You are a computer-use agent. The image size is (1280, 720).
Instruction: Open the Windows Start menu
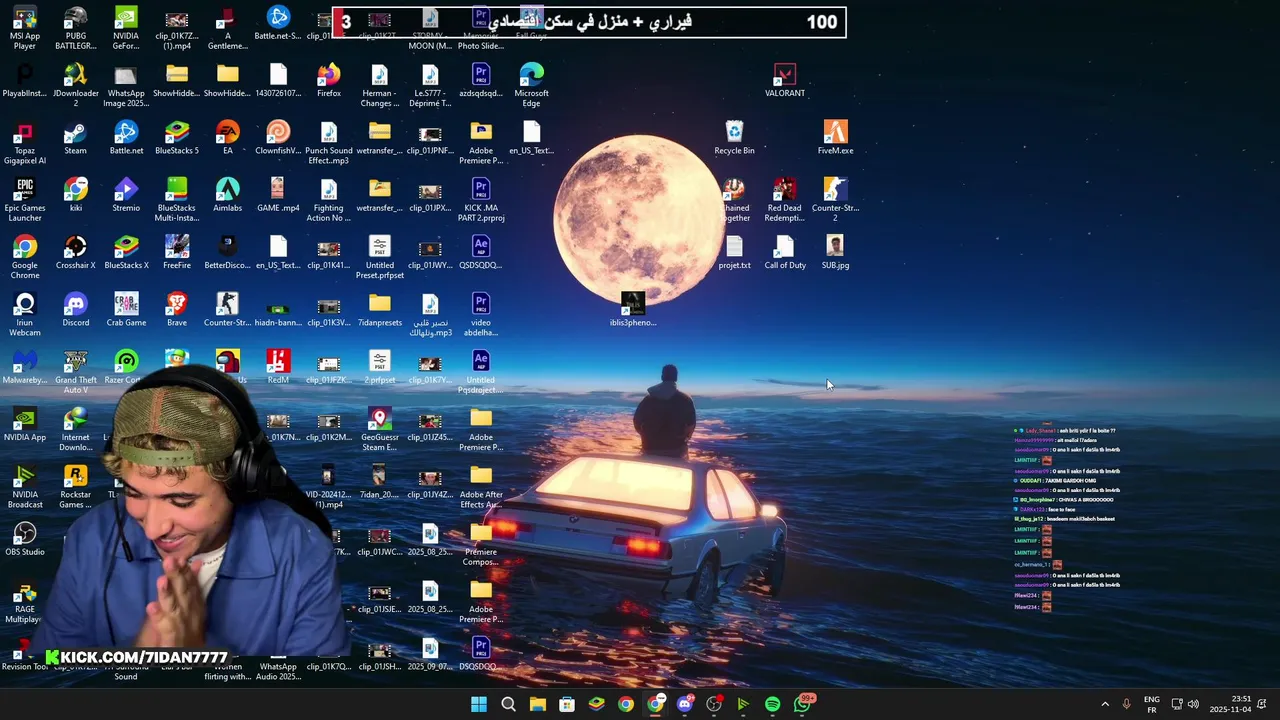click(479, 704)
